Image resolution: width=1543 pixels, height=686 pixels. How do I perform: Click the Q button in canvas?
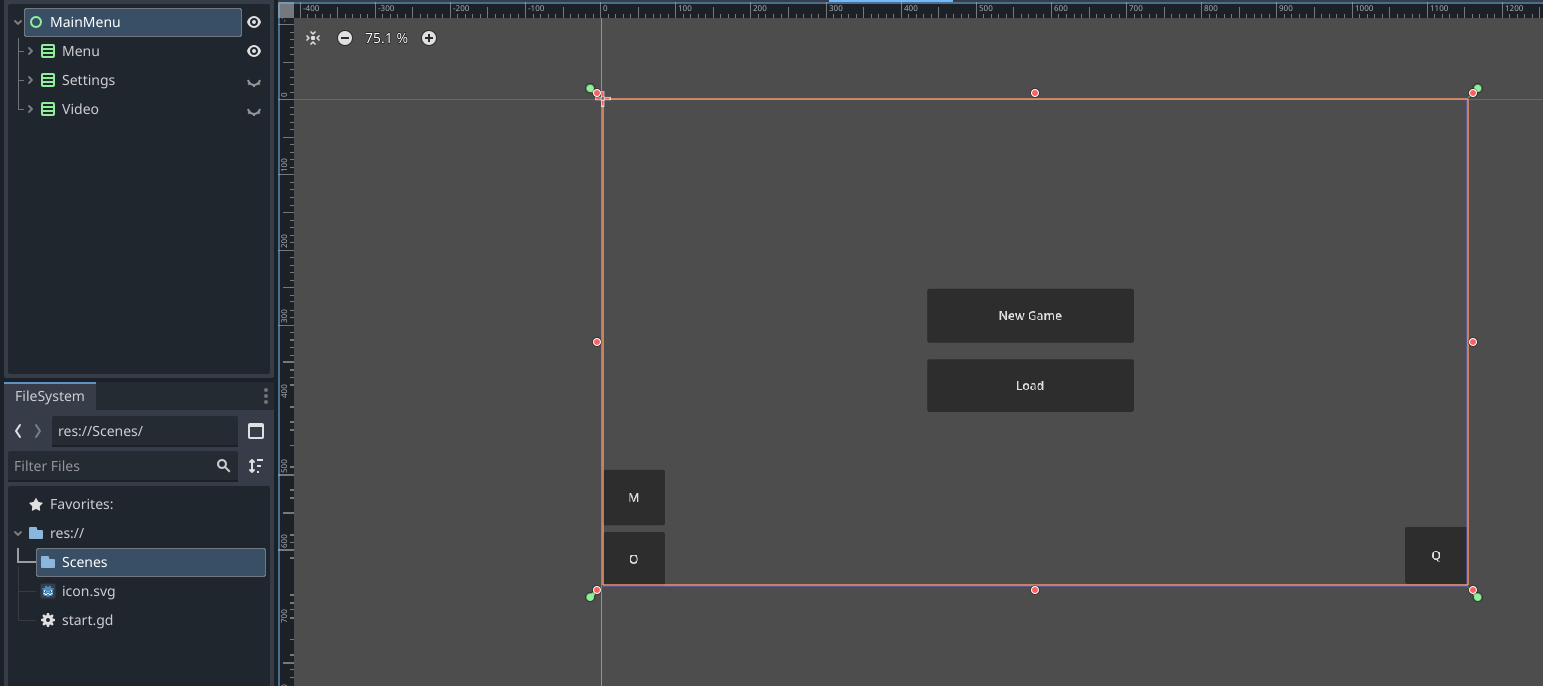click(1436, 556)
